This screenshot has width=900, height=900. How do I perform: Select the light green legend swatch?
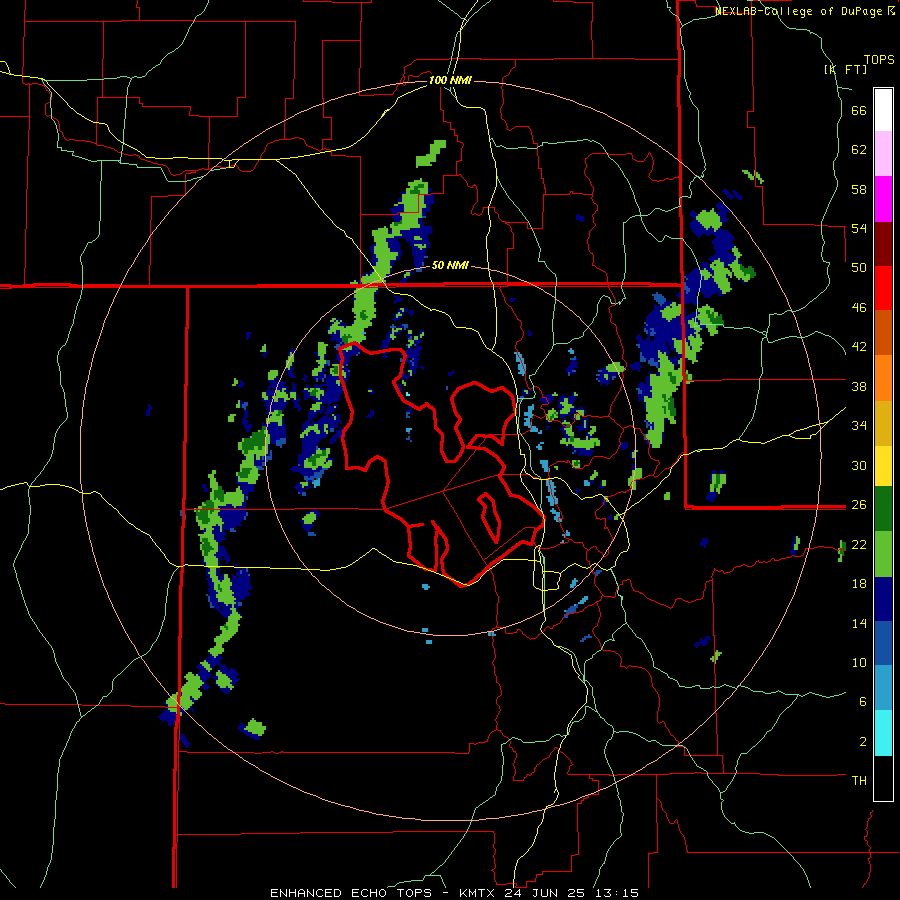(883, 554)
